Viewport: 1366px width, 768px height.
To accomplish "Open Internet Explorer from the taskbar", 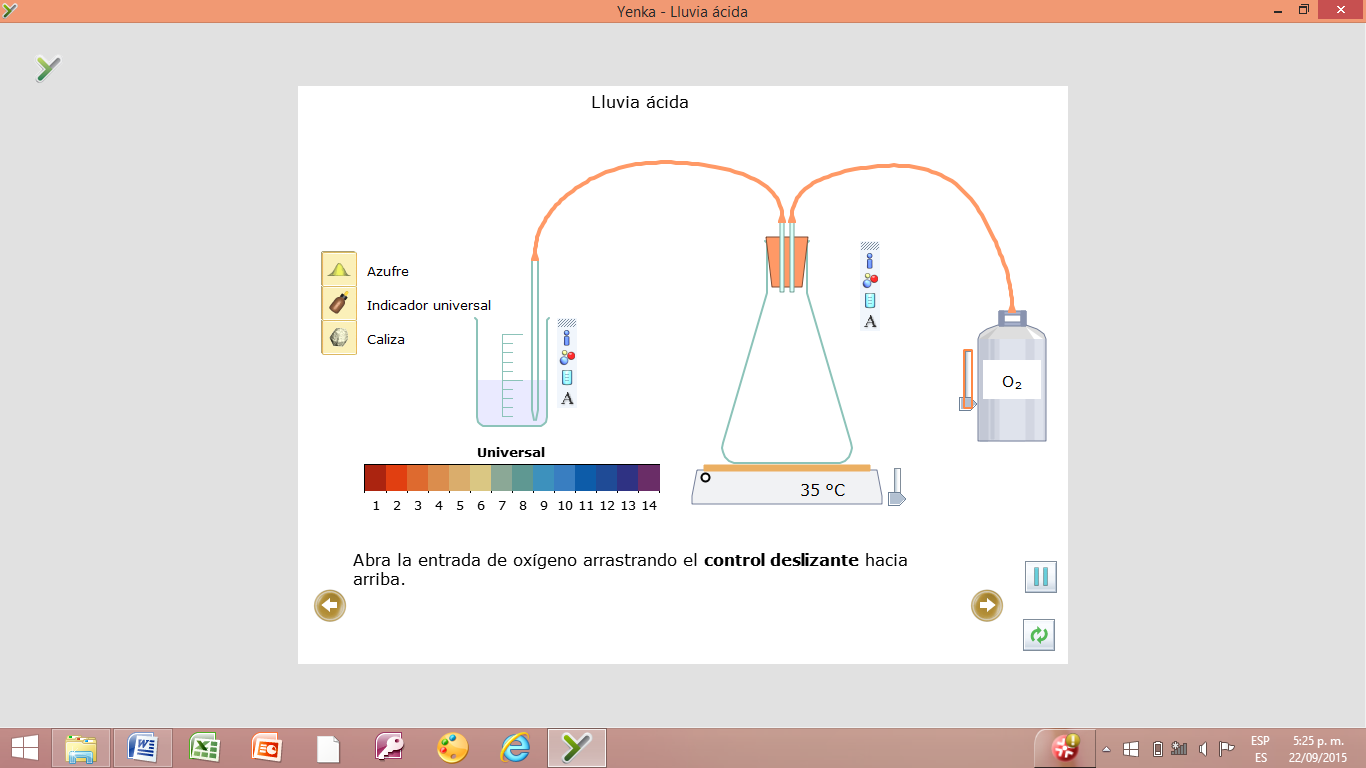I will tap(514, 747).
